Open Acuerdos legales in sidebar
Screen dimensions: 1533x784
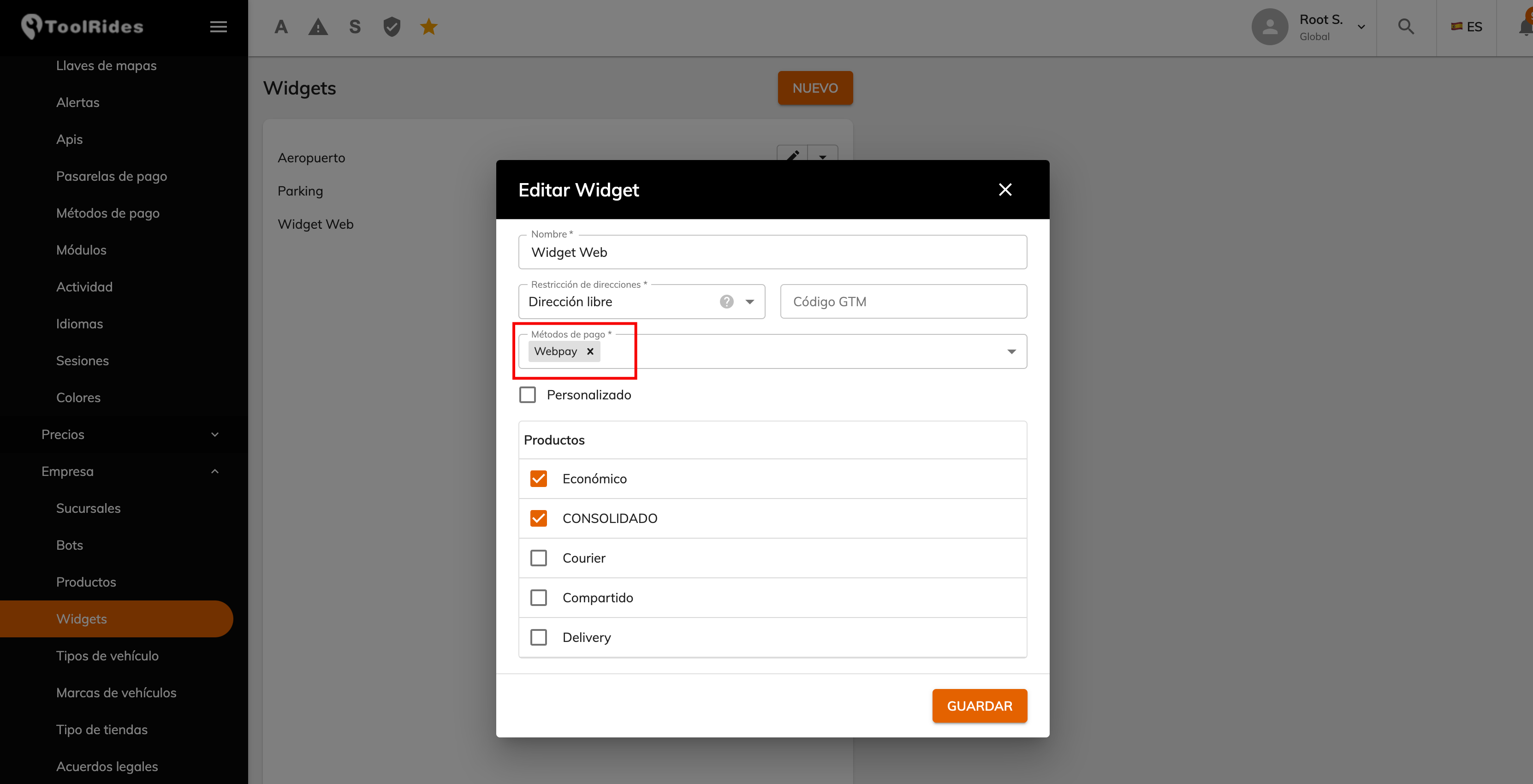(x=107, y=767)
